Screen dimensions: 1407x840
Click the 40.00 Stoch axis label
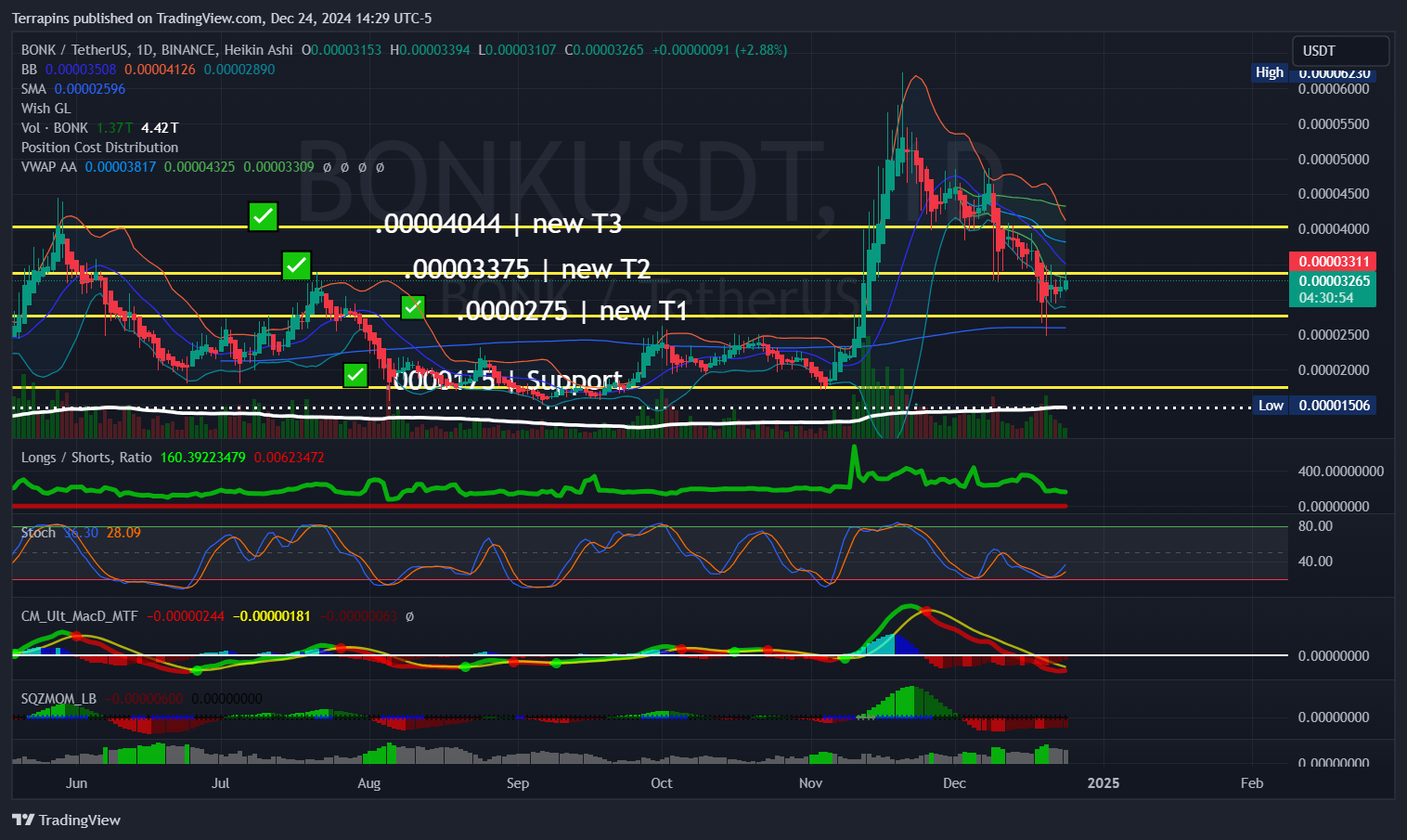click(x=1315, y=562)
